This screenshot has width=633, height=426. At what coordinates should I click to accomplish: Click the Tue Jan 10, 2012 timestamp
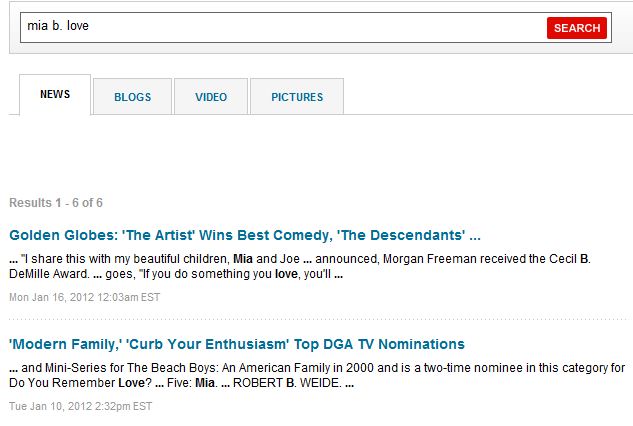pyautogui.click(x=80, y=406)
